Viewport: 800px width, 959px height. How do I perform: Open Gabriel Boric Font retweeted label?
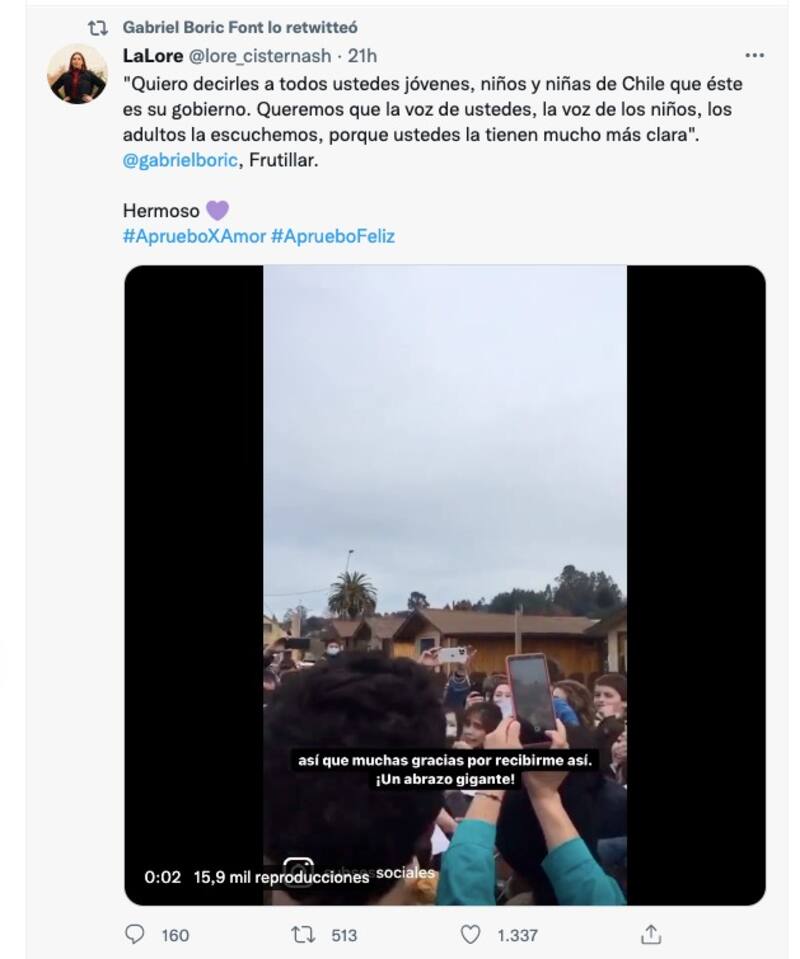pos(240,28)
